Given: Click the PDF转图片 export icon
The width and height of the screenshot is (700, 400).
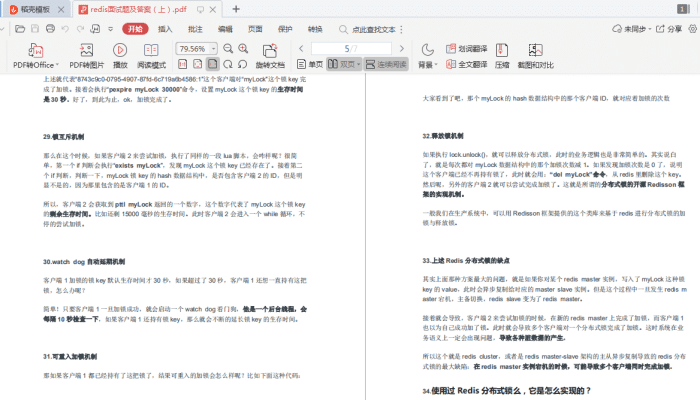Looking at the screenshot, I should coord(86,51).
